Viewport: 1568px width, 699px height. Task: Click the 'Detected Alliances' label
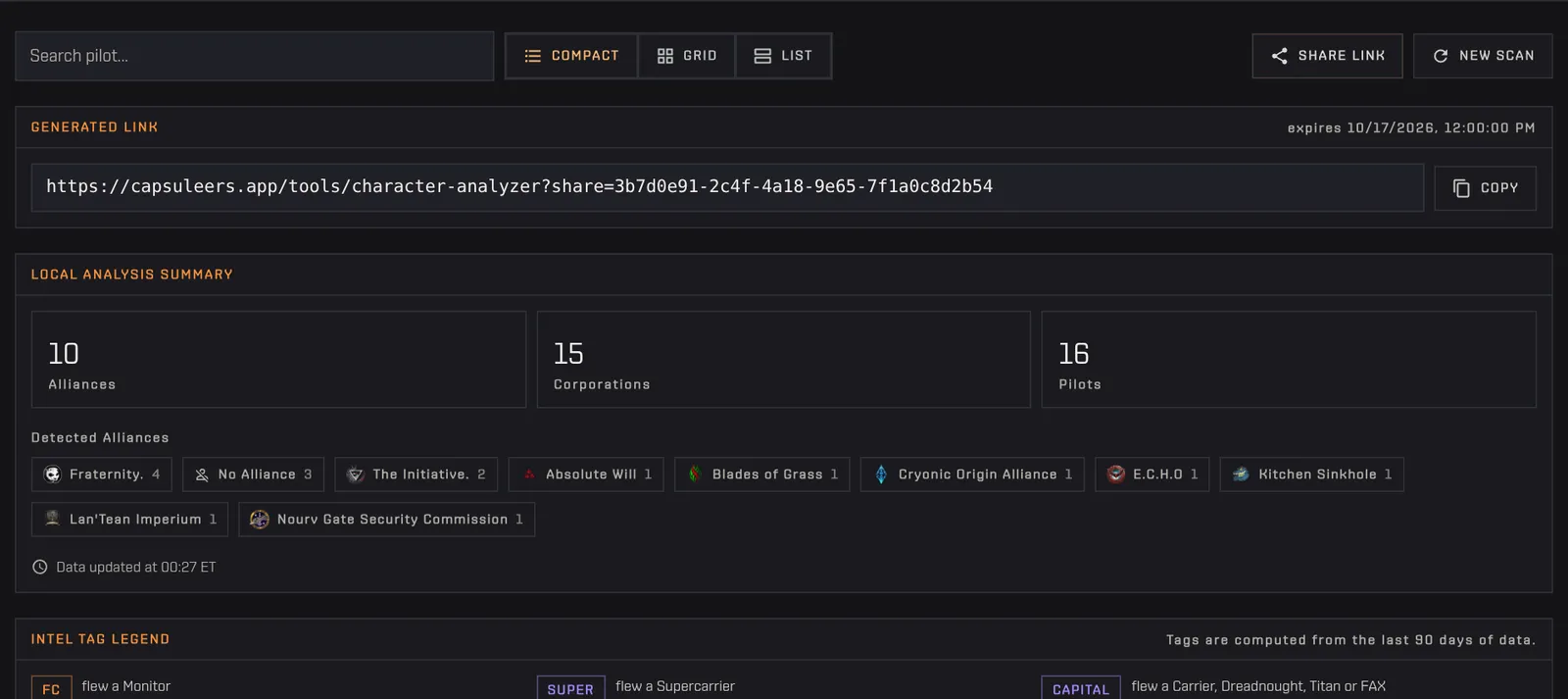(x=100, y=438)
